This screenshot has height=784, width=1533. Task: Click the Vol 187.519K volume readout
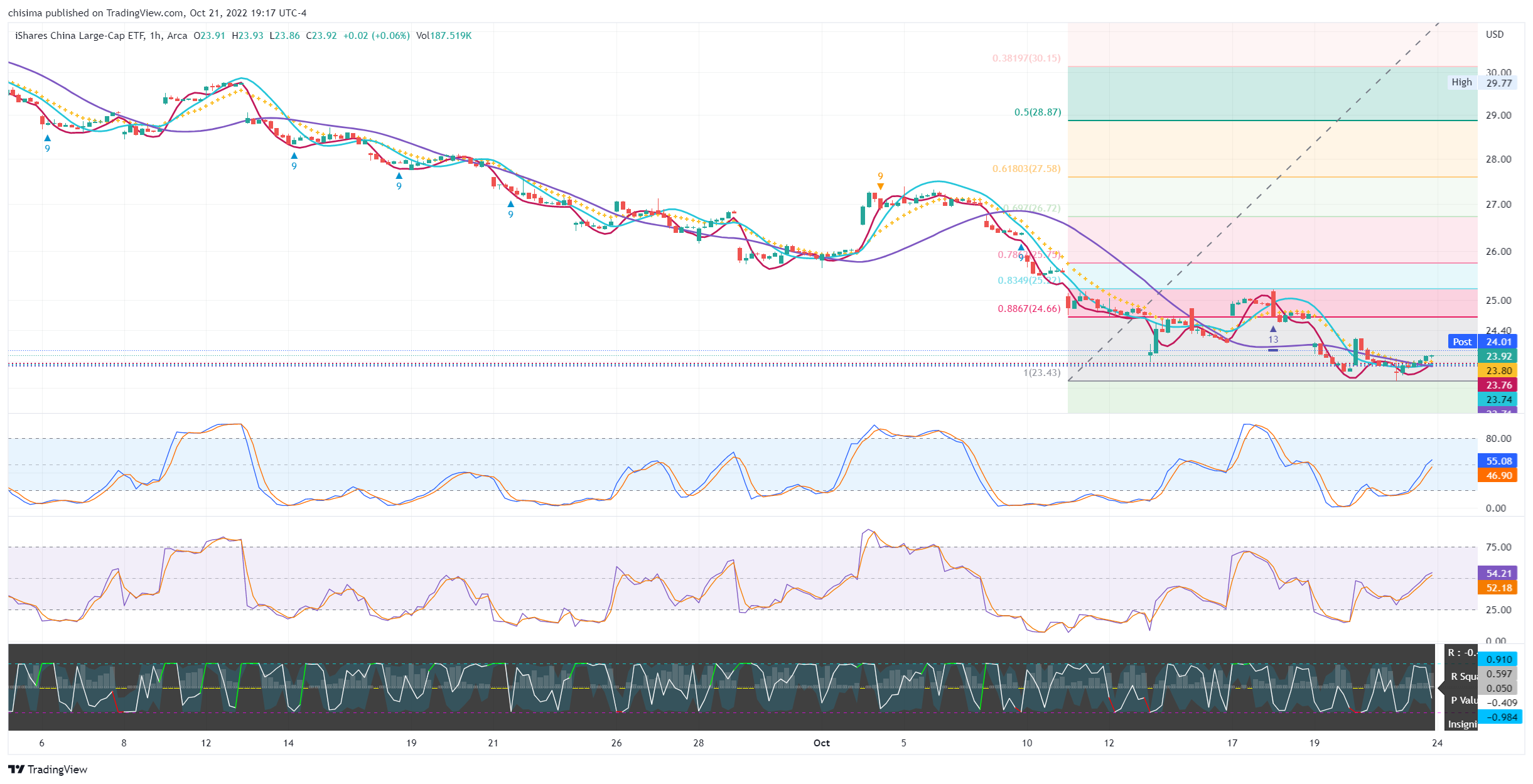click(x=443, y=36)
